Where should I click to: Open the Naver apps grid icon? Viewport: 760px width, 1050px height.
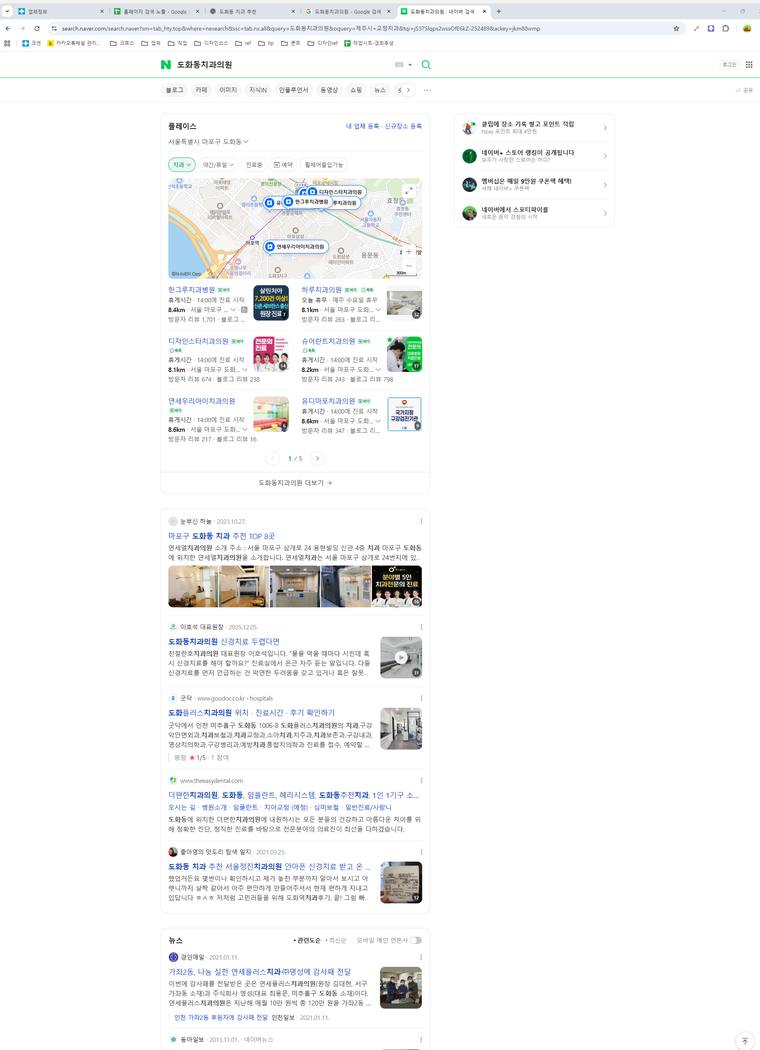coord(749,65)
